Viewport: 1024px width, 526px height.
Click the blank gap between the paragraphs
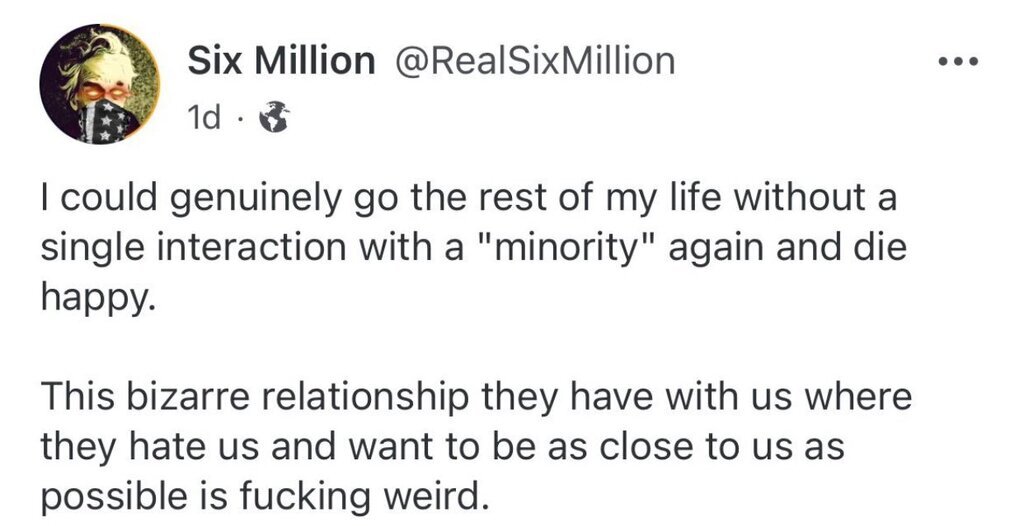400,345
